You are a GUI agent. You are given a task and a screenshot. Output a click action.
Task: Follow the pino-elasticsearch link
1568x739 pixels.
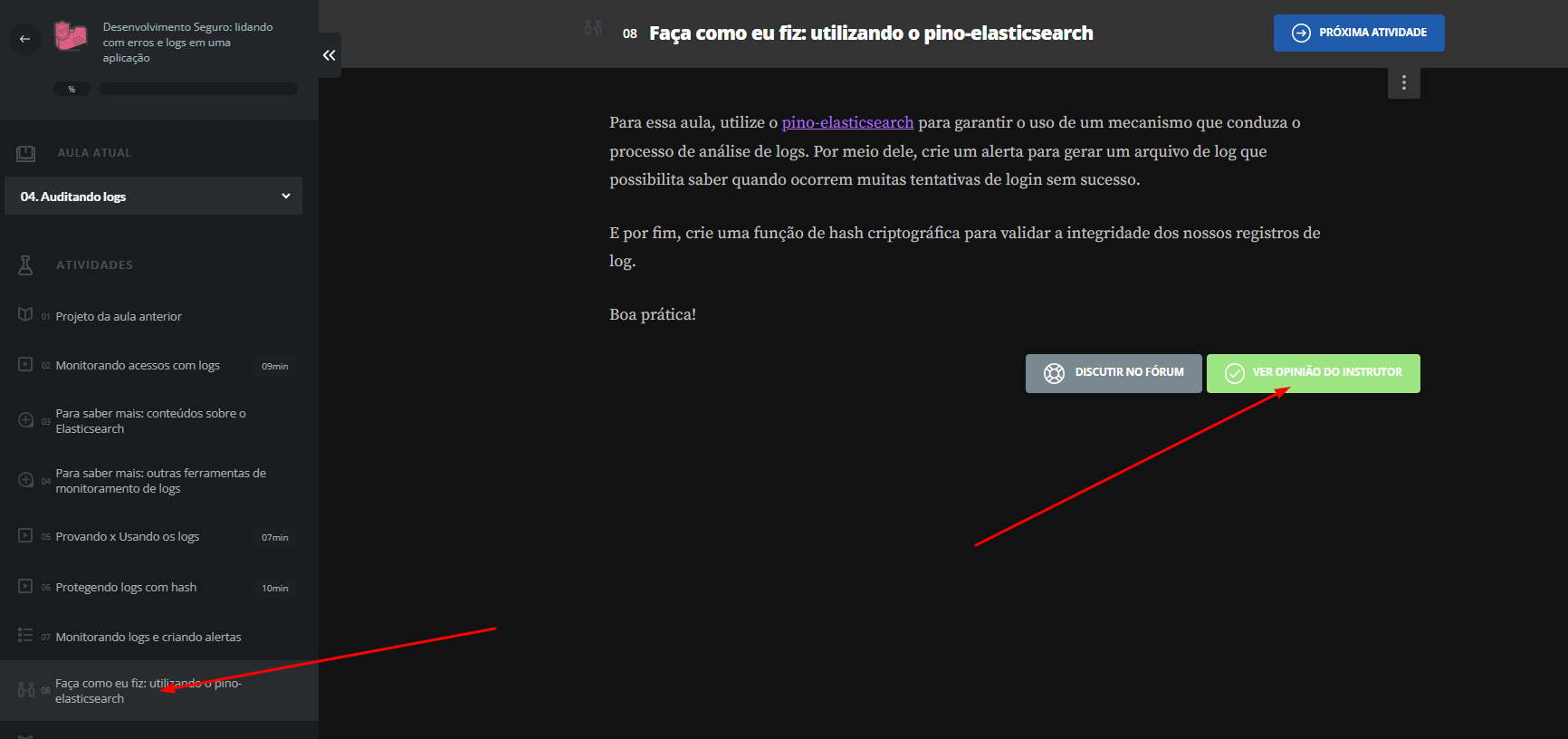(847, 122)
